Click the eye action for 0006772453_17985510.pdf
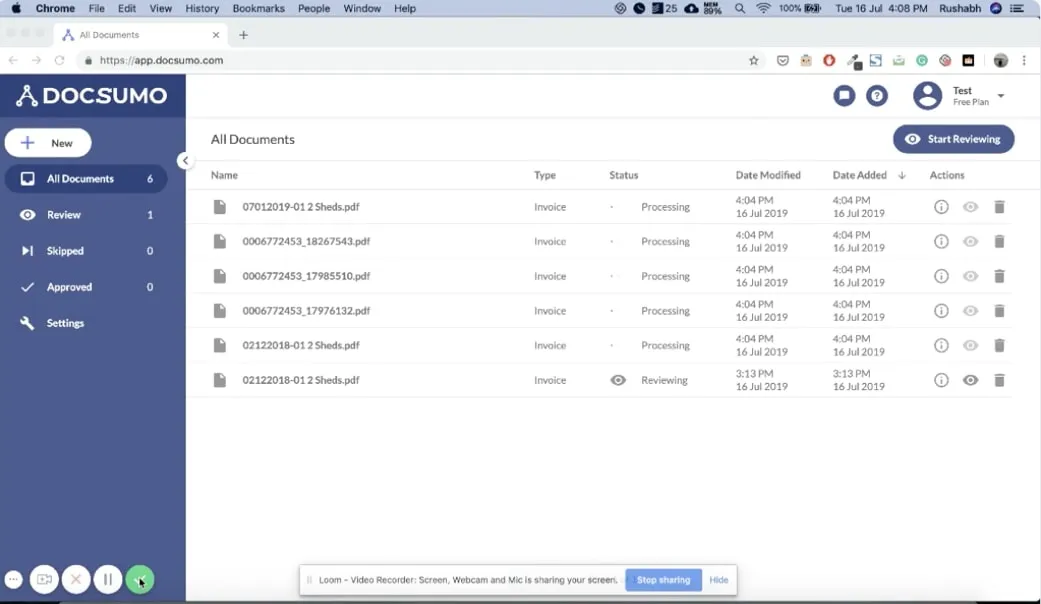This screenshot has width=1041, height=604. (970, 276)
